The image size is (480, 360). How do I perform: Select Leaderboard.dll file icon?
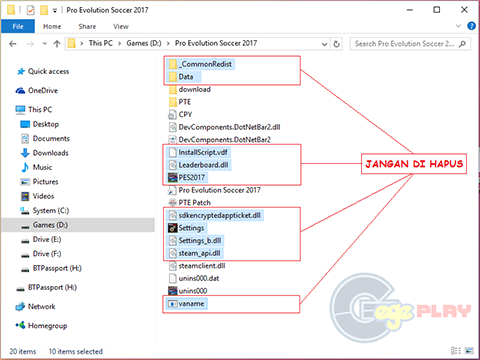(172, 165)
